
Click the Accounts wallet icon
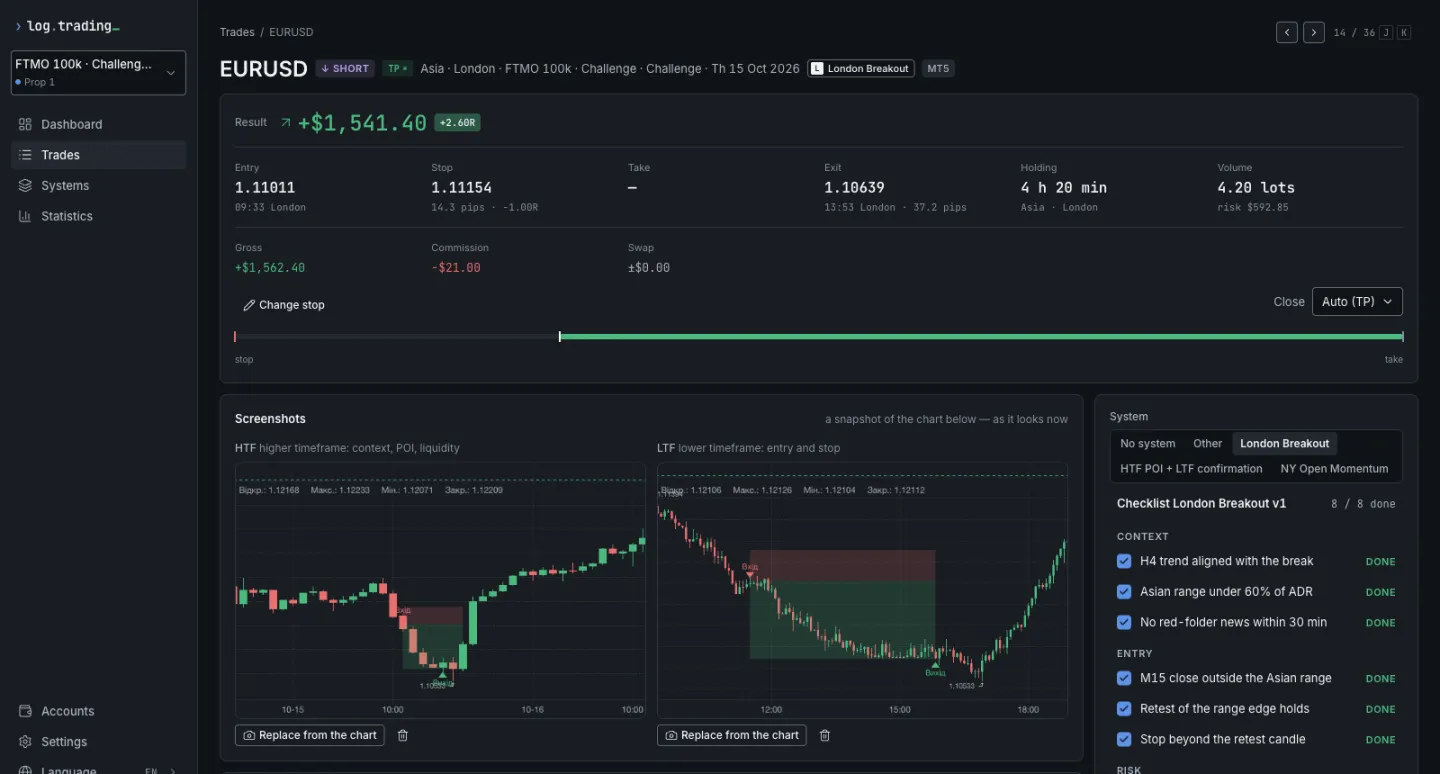[25, 711]
